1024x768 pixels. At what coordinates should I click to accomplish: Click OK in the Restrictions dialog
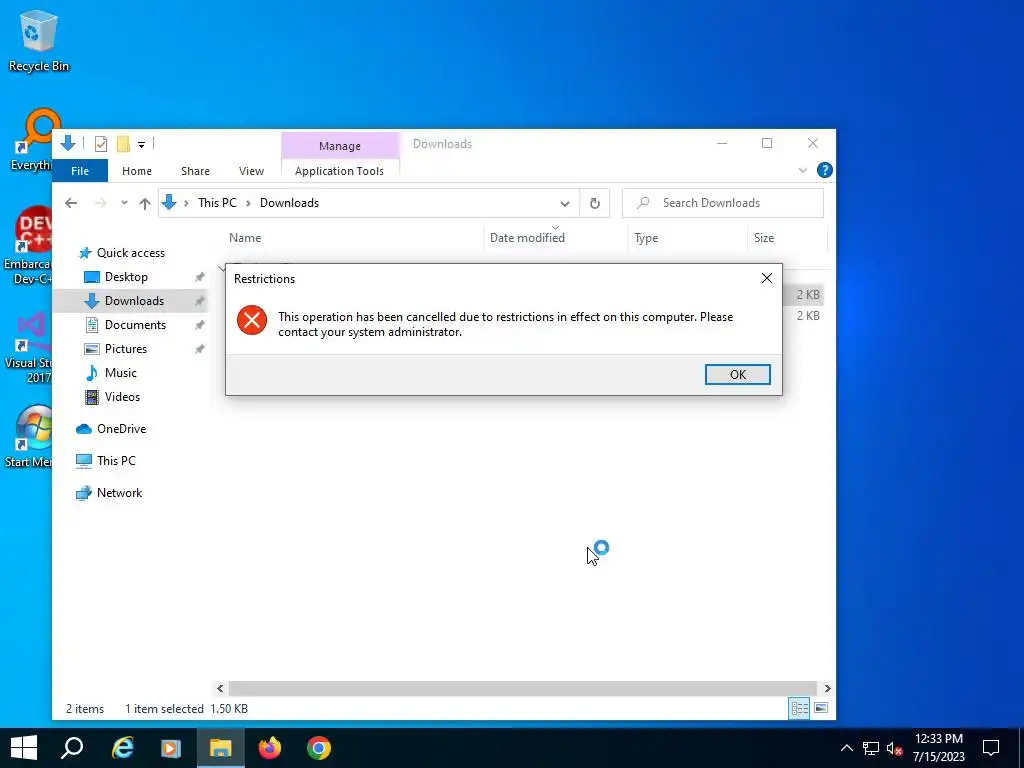tap(737, 374)
